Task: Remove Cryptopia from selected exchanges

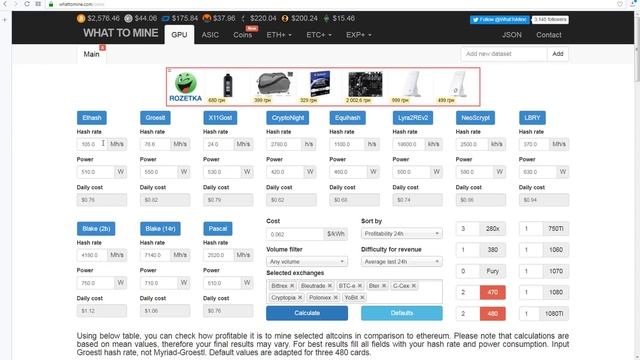Action: click(300, 297)
